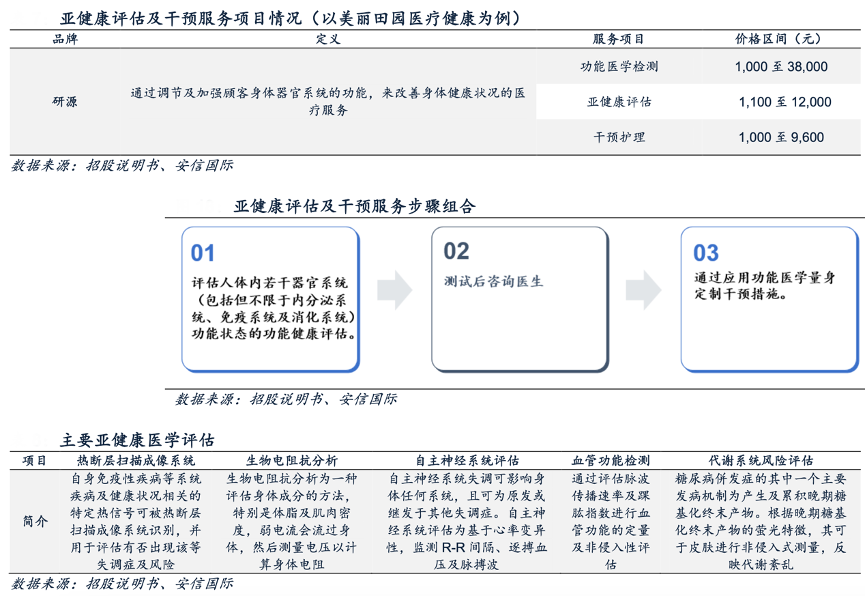
Task: Click the 品牌 column header
Action: 65,39
